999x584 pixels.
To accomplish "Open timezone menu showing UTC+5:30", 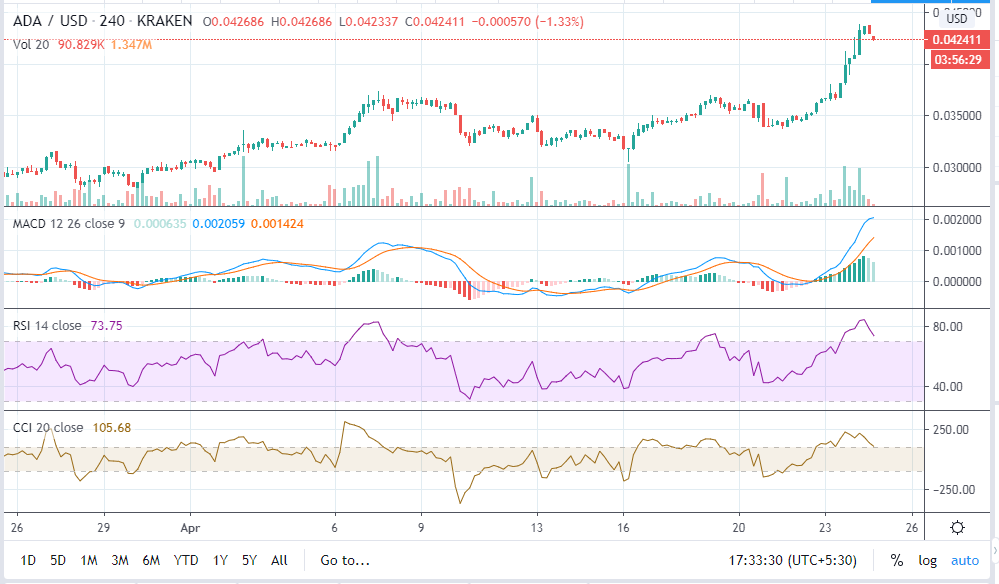I will pos(793,560).
